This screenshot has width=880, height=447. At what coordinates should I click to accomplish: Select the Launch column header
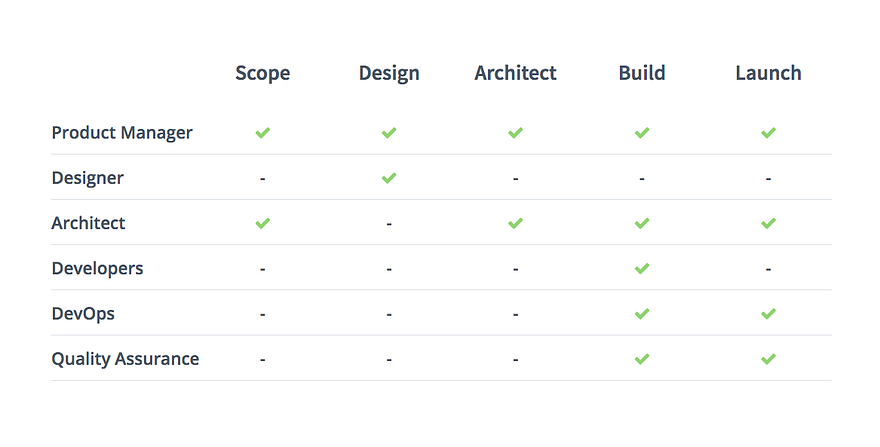(768, 73)
